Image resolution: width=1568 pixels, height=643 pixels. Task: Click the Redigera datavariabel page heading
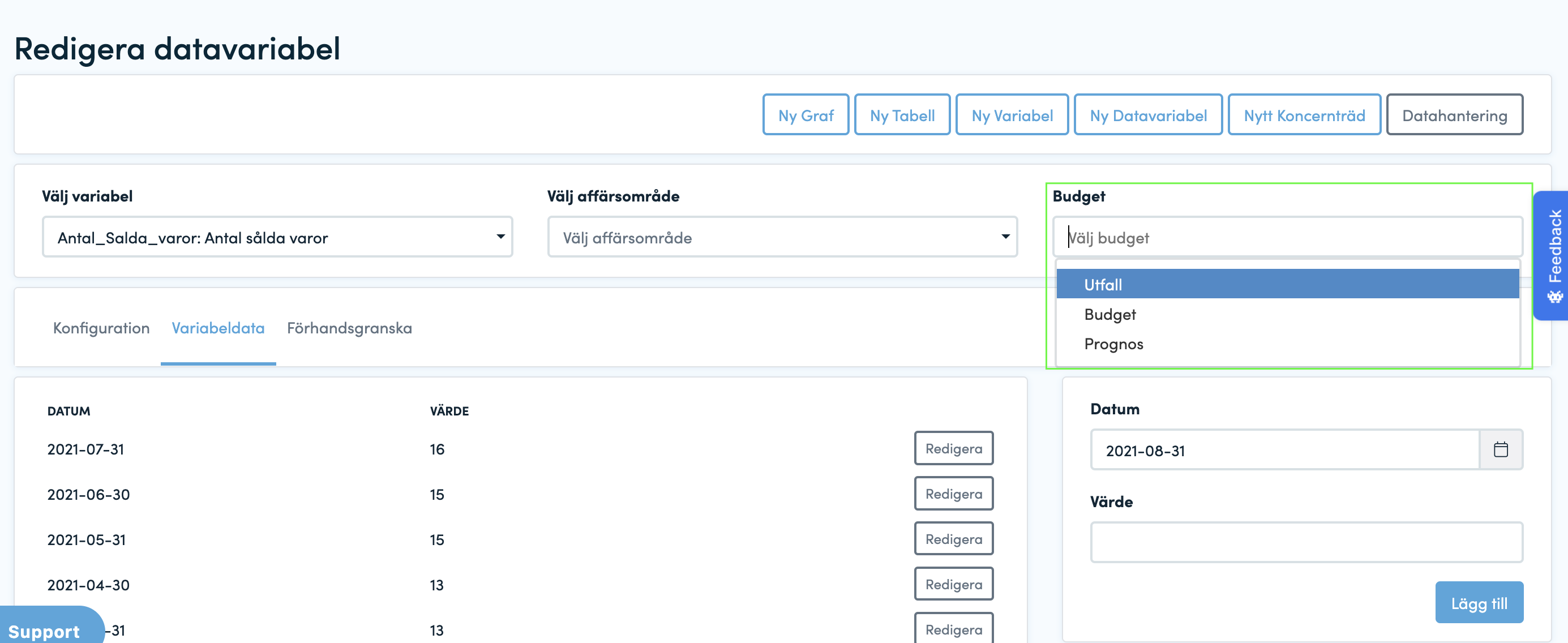pos(177,49)
